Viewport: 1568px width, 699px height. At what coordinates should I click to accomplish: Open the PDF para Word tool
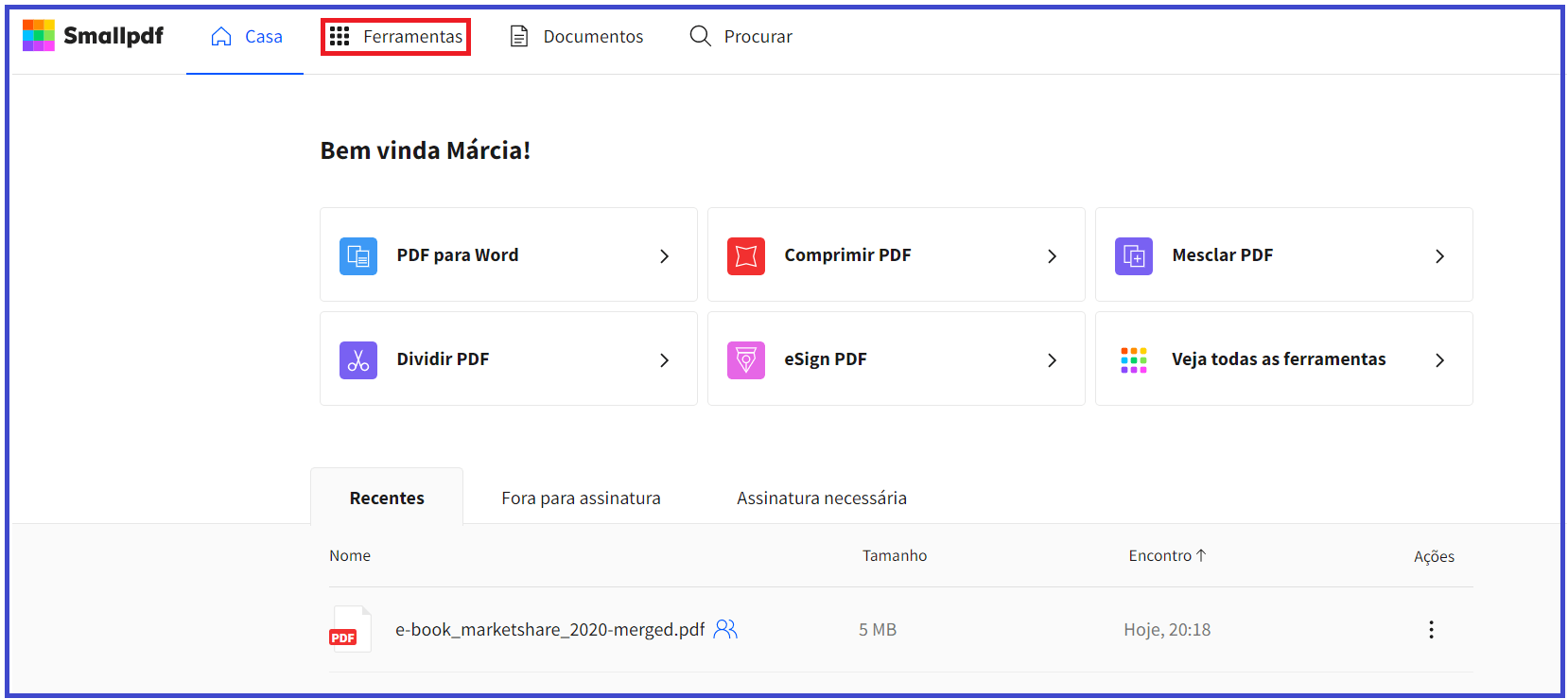tap(509, 254)
